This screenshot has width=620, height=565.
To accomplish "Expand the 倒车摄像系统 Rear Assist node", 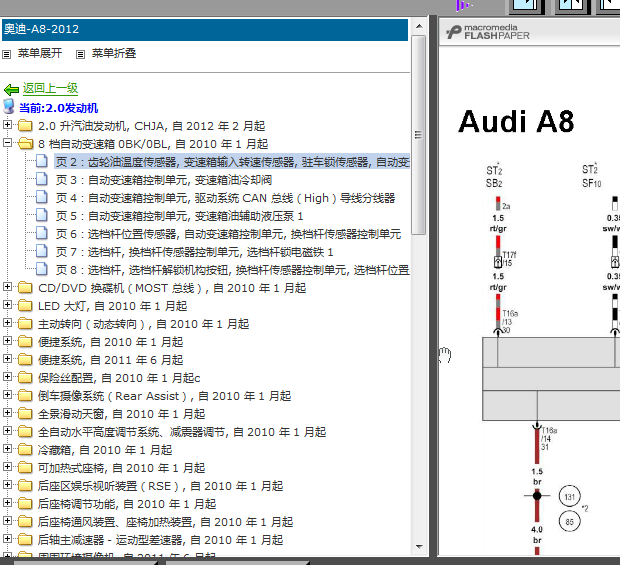I will tap(7, 395).
